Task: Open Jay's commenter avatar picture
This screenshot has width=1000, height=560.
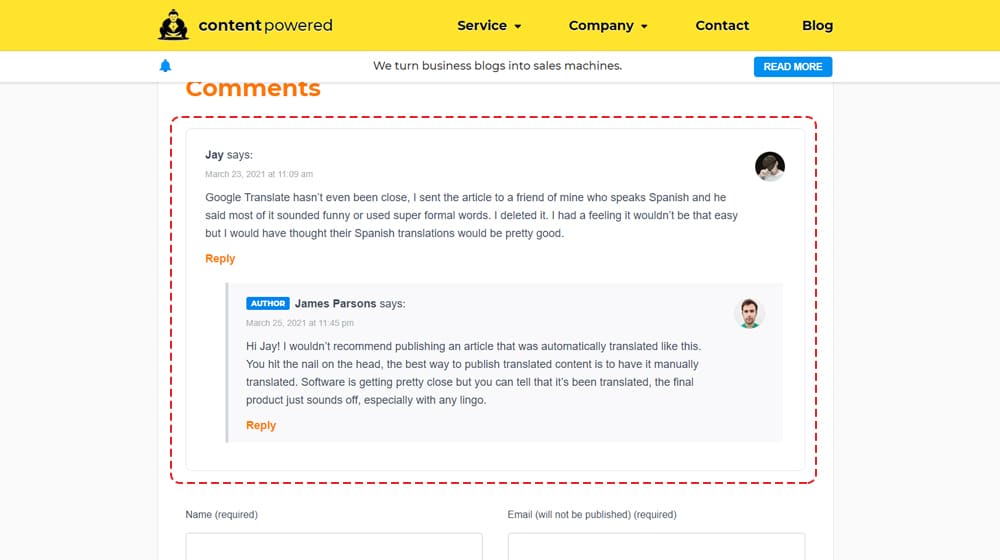Action: tap(769, 166)
